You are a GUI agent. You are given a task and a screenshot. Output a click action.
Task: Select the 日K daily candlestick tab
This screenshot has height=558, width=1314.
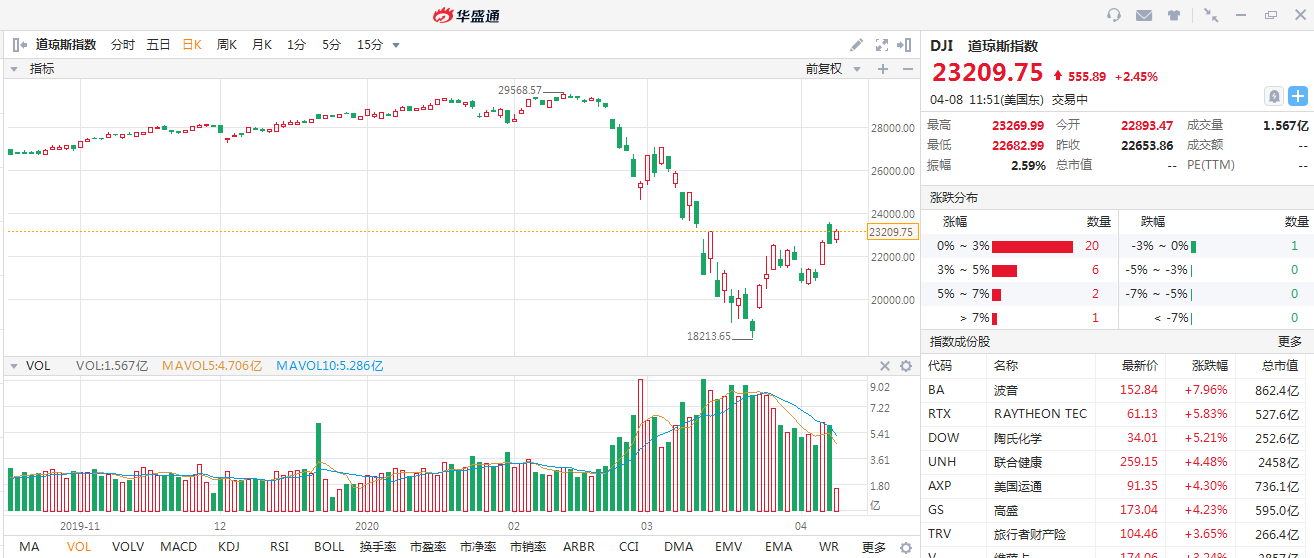192,44
